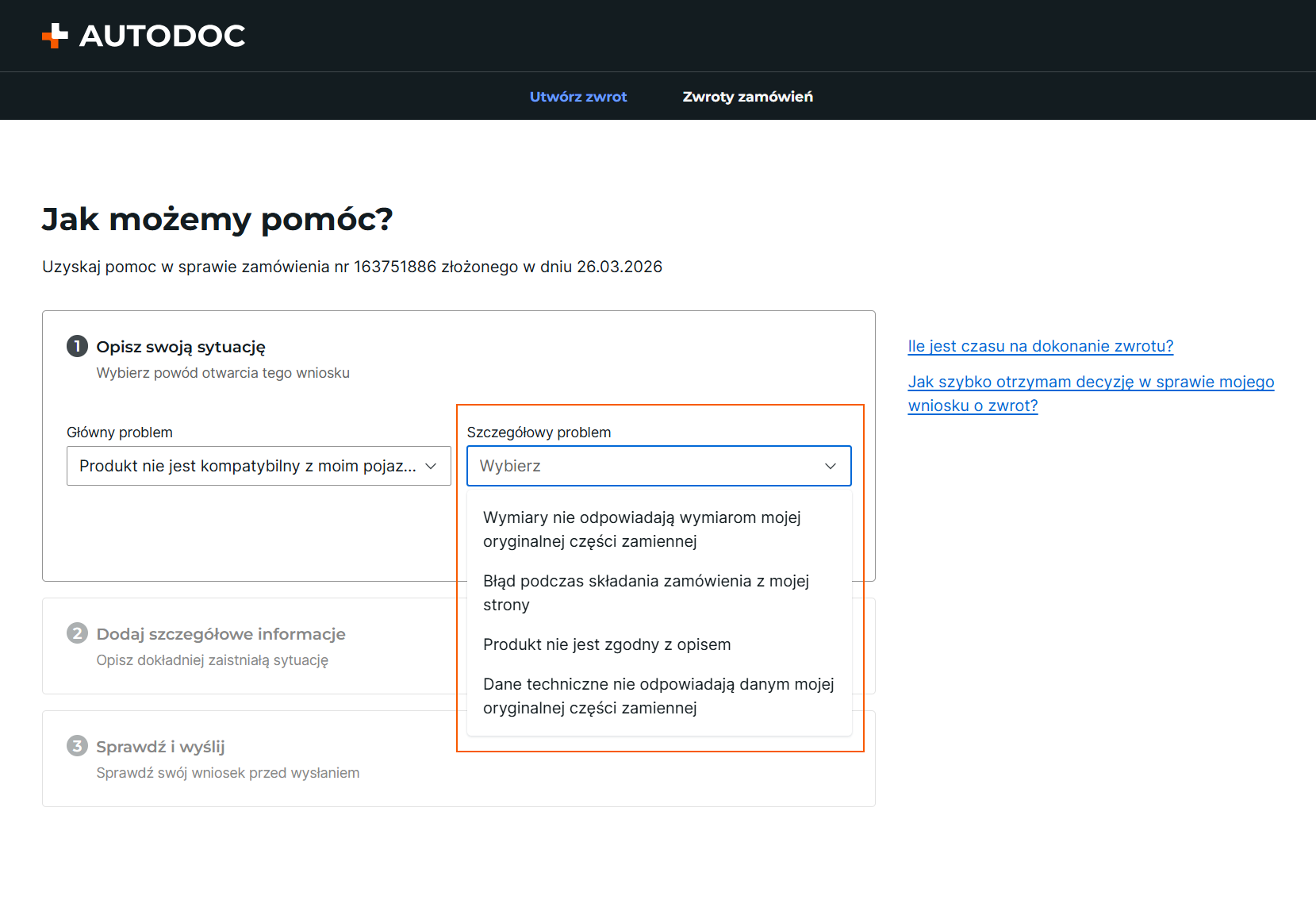Collapse the Szczegółowy problem dropdown

[x=659, y=466]
